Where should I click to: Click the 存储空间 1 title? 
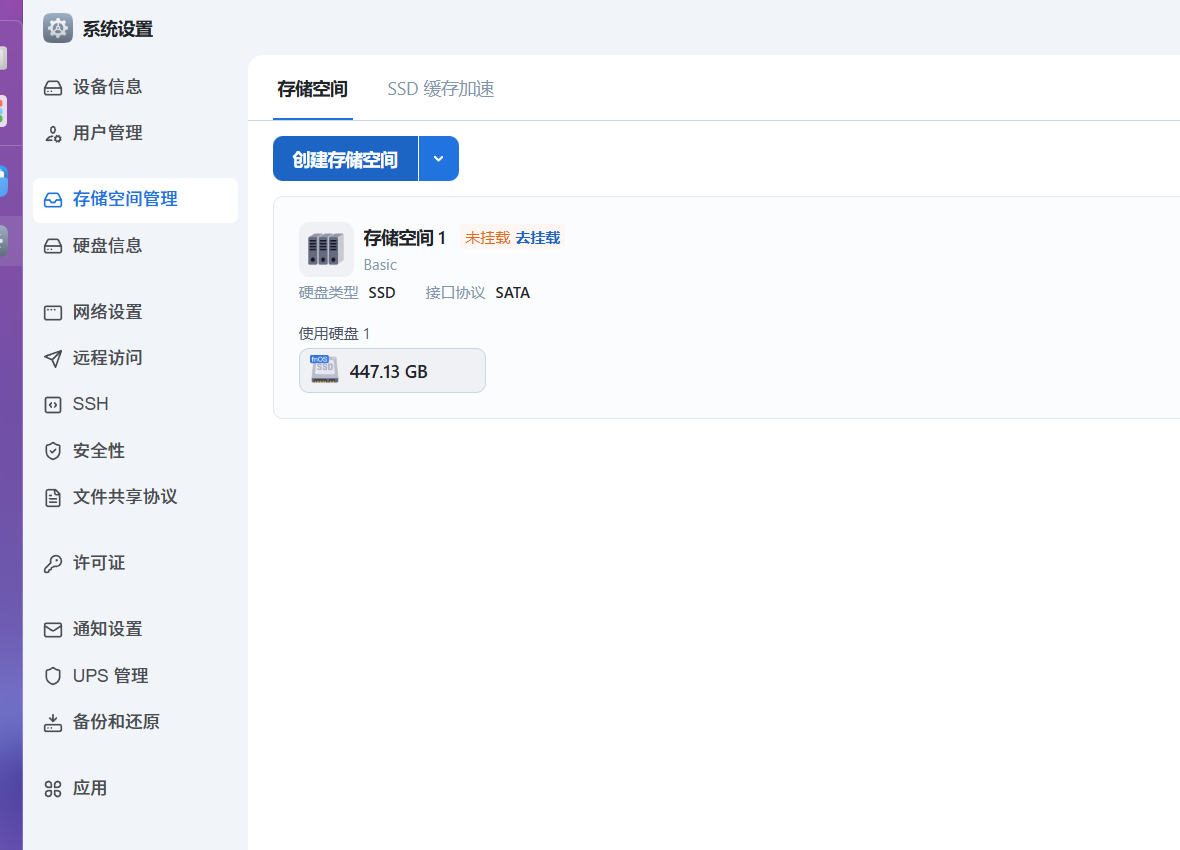[405, 238]
